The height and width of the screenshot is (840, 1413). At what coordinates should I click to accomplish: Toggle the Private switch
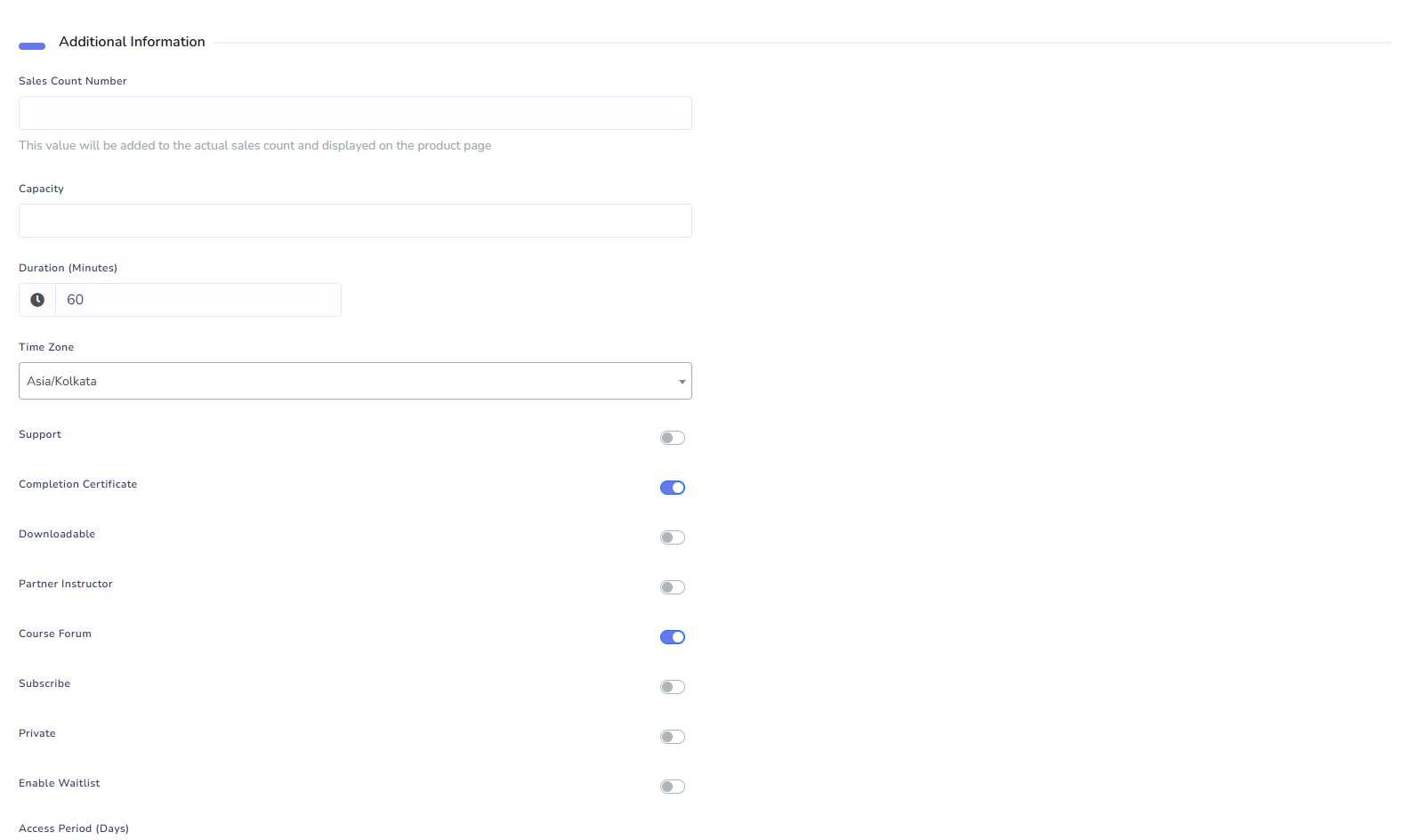[x=673, y=737]
